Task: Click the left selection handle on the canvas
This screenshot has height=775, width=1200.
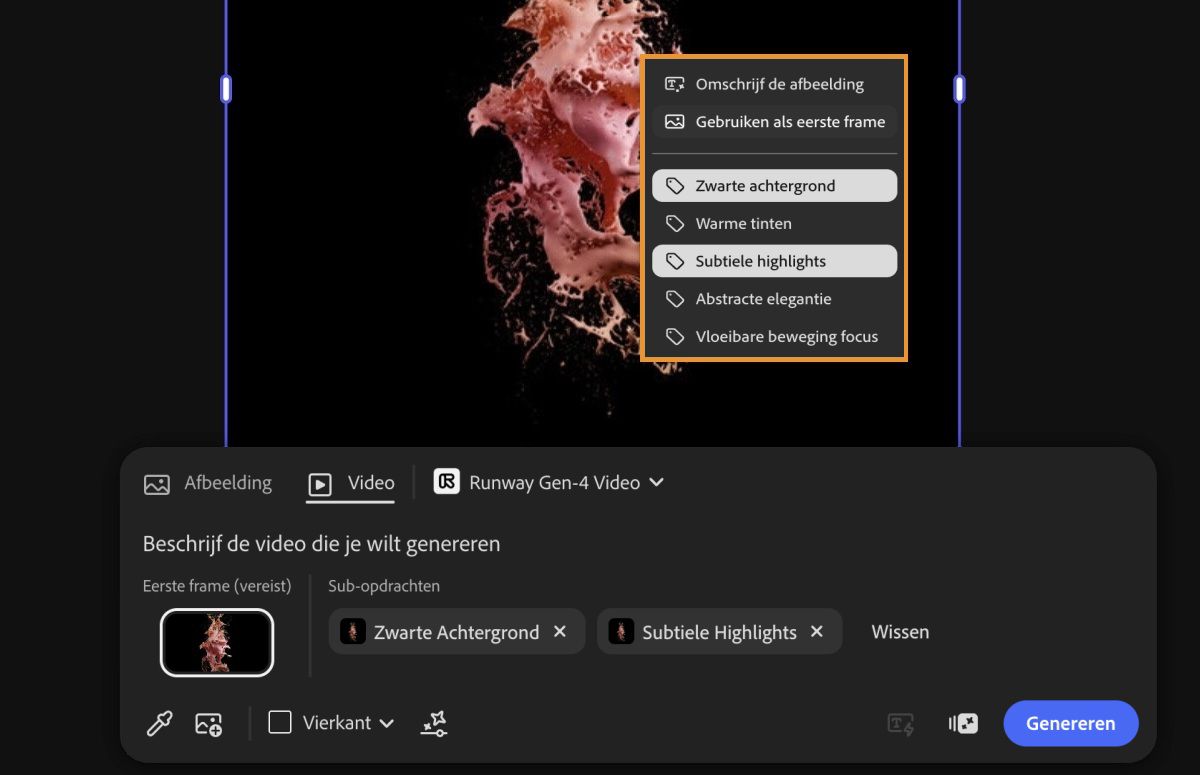Action: [226, 89]
